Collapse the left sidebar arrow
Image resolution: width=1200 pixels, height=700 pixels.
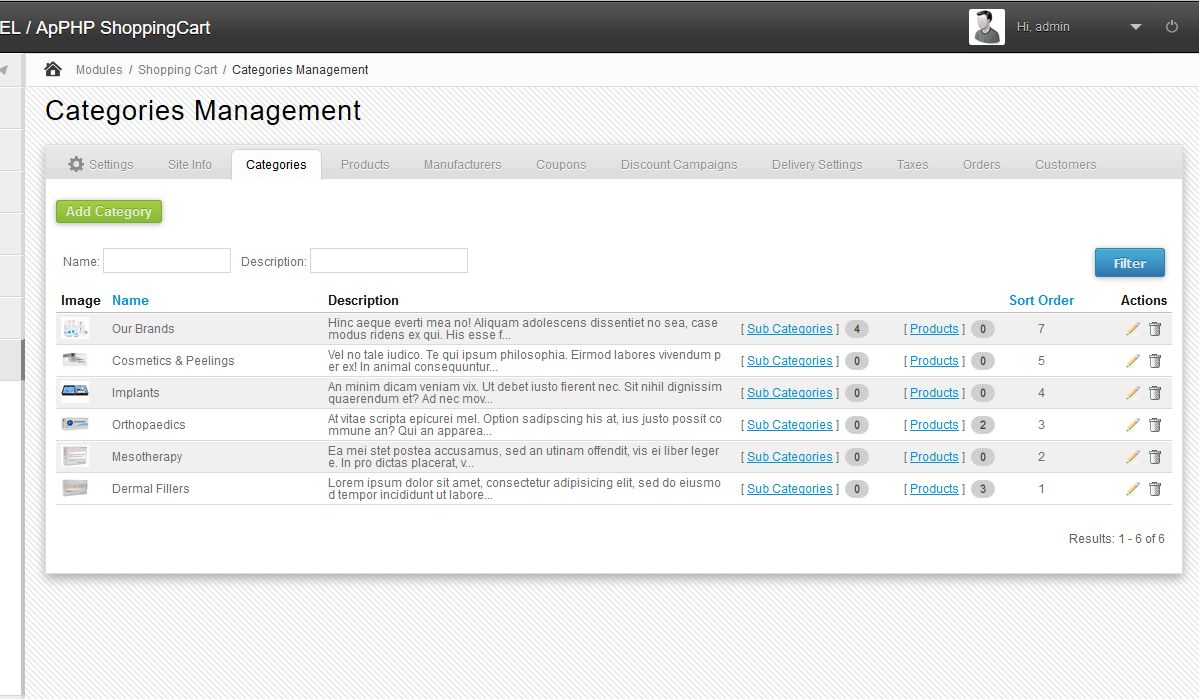pyautogui.click(x=4, y=70)
